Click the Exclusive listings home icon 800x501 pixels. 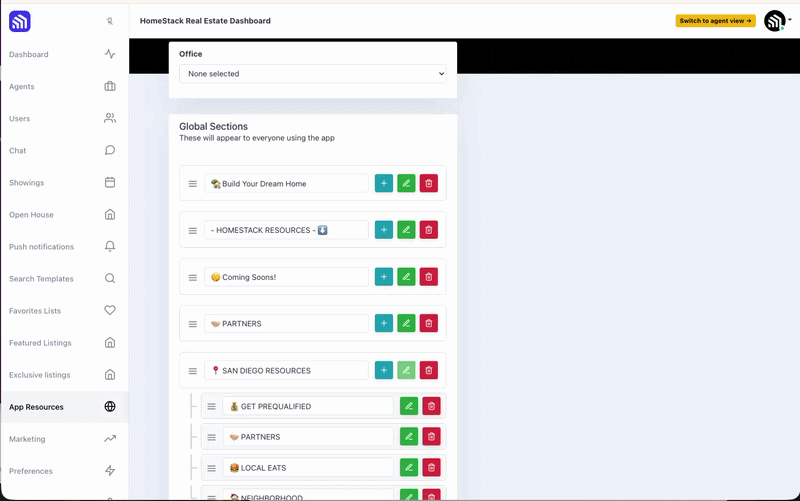point(110,374)
